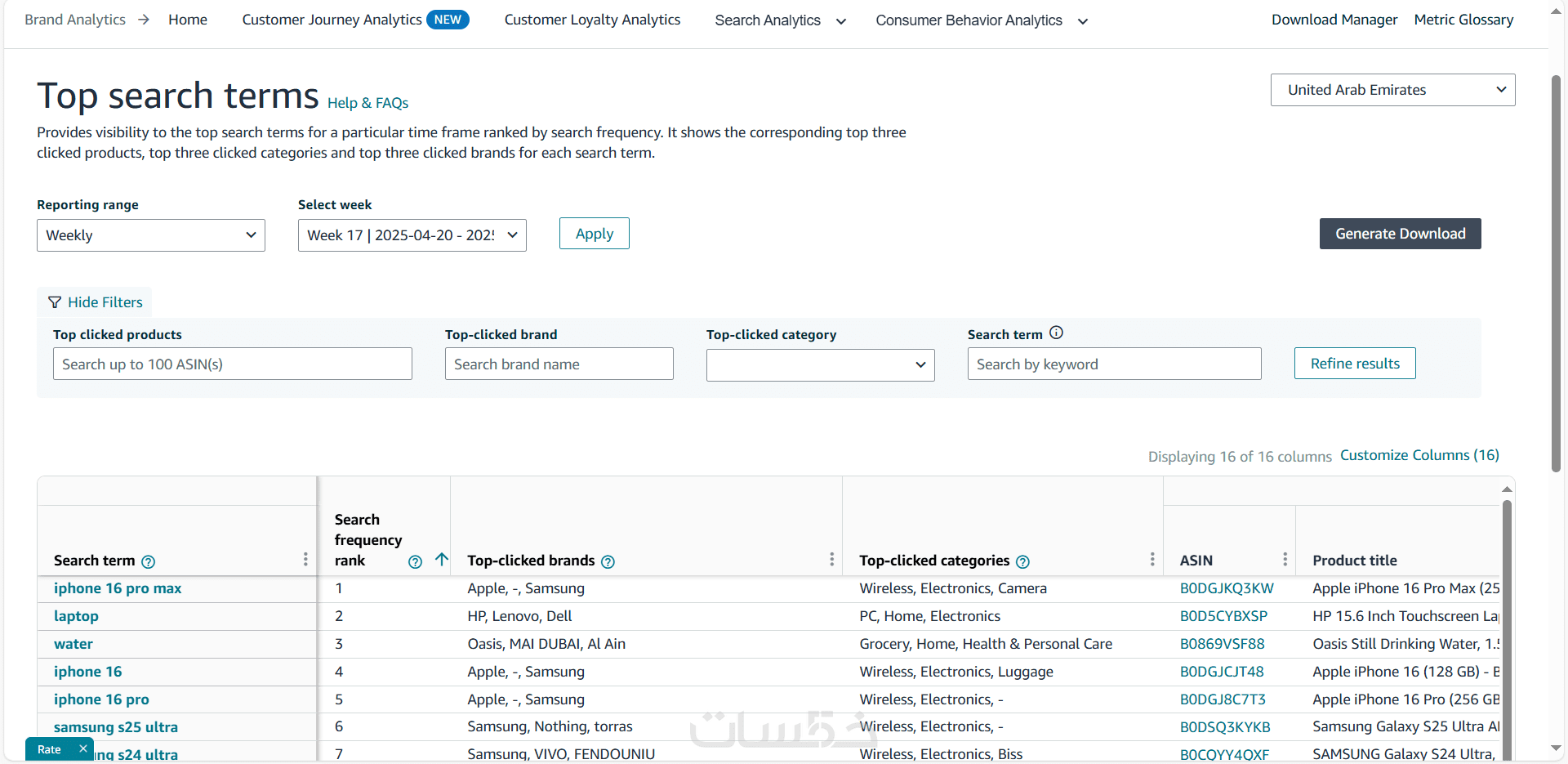
Task: Click the Generate Download button
Action: pyautogui.click(x=1401, y=234)
